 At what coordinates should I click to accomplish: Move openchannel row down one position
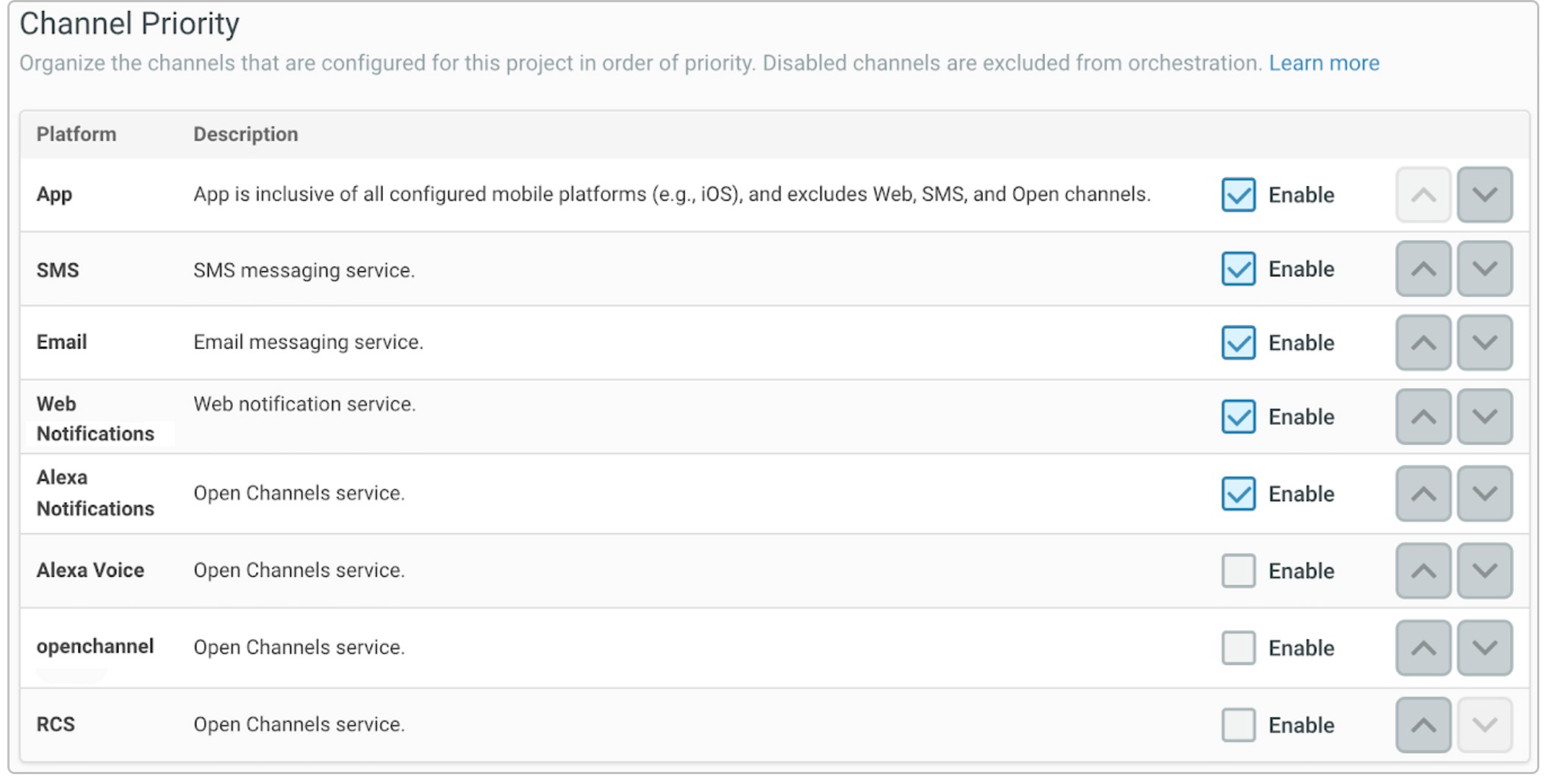tap(1484, 648)
